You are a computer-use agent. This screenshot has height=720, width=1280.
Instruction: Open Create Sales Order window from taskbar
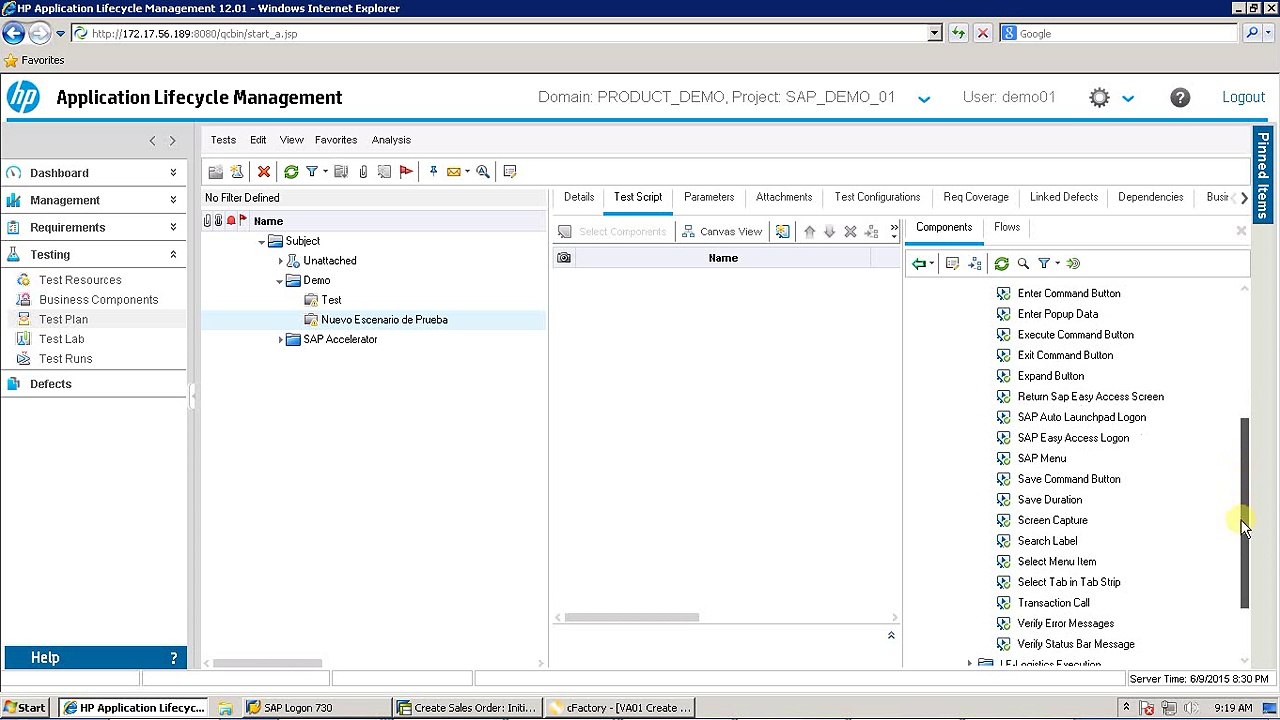[x=467, y=708]
